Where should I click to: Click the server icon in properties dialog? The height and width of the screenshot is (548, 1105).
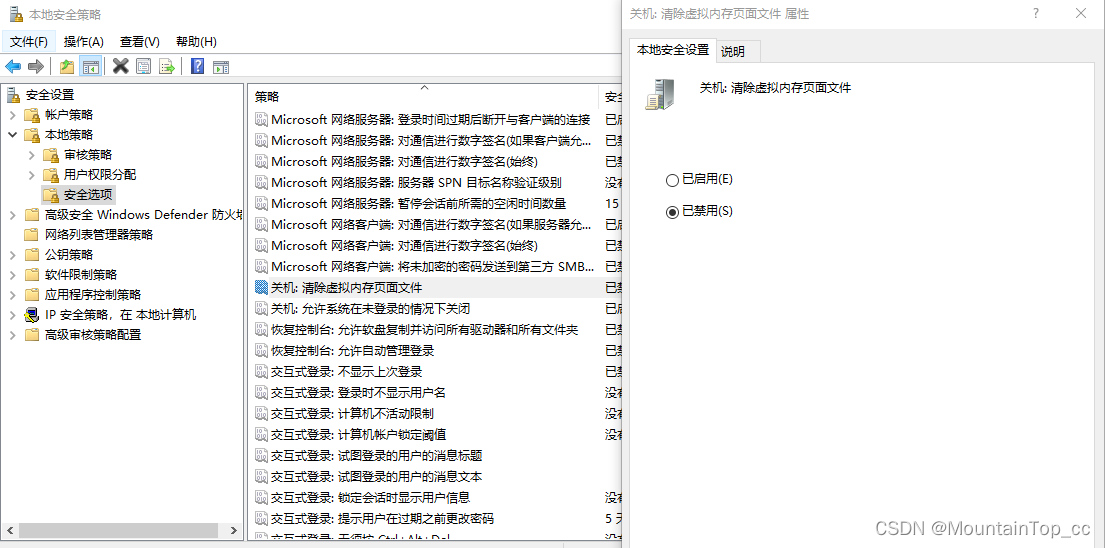click(x=660, y=94)
